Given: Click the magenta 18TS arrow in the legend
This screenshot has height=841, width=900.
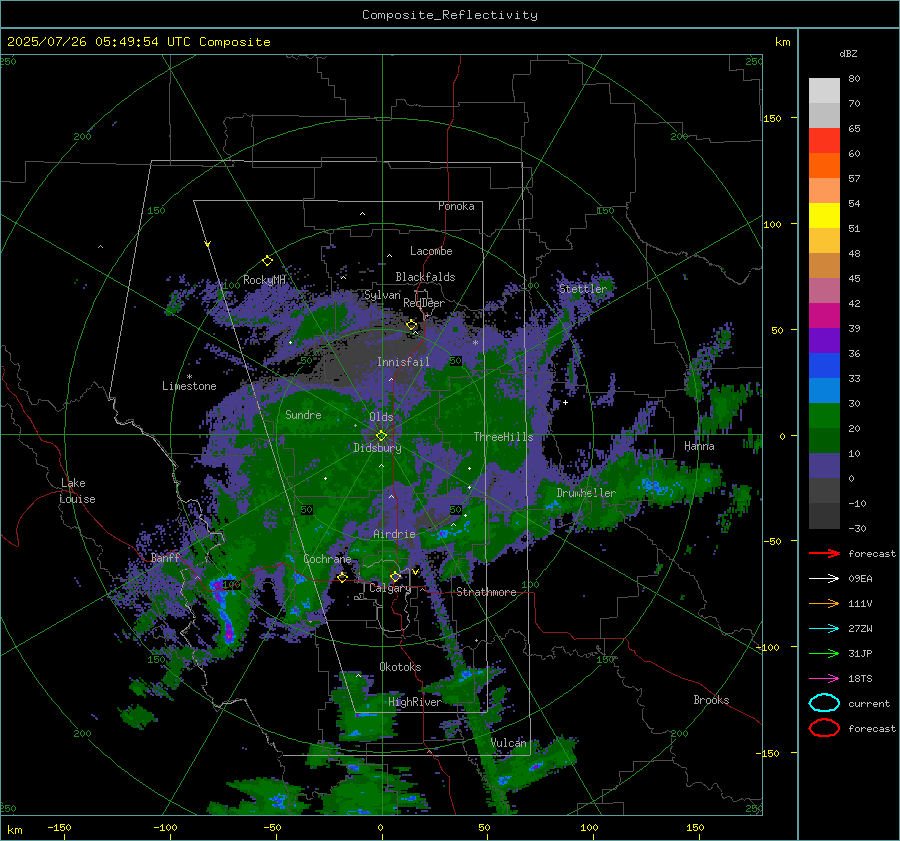Looking at the screenshot, I should pos(824,679).
